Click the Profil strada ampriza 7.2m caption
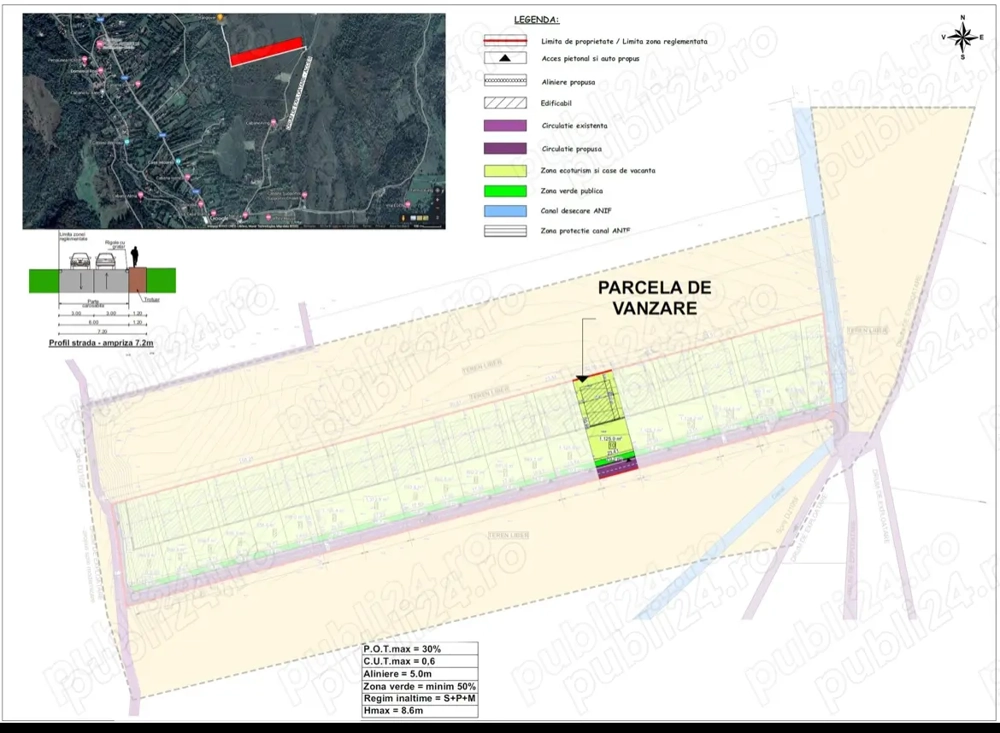Image resolution: width=1000 pixels, height=733 pixels. (99, 341)
